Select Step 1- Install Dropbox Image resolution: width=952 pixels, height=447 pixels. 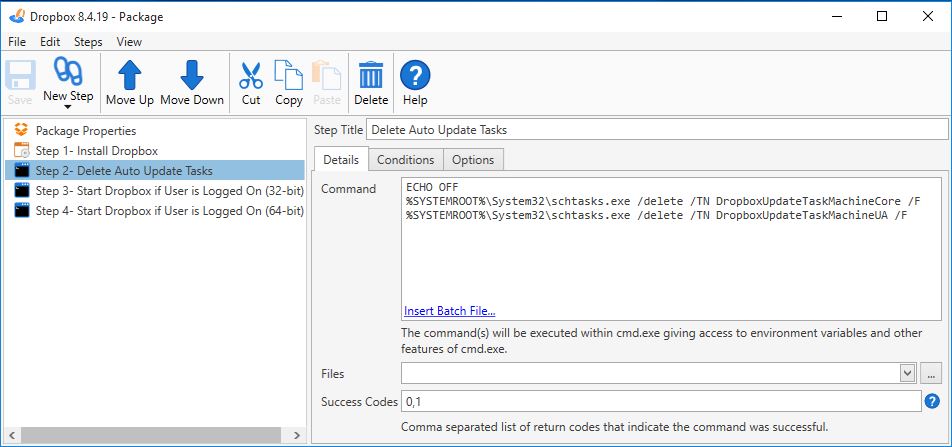97,151
